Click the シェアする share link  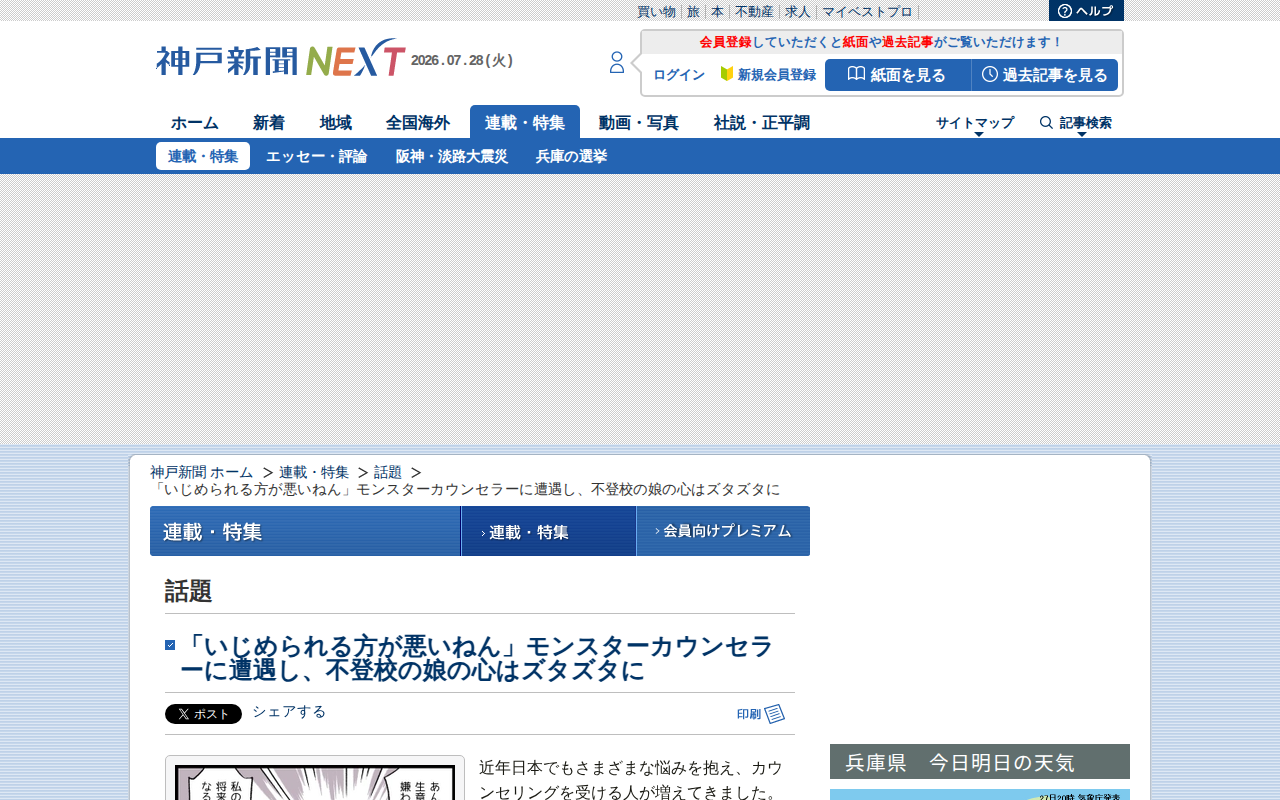point(289,712)
